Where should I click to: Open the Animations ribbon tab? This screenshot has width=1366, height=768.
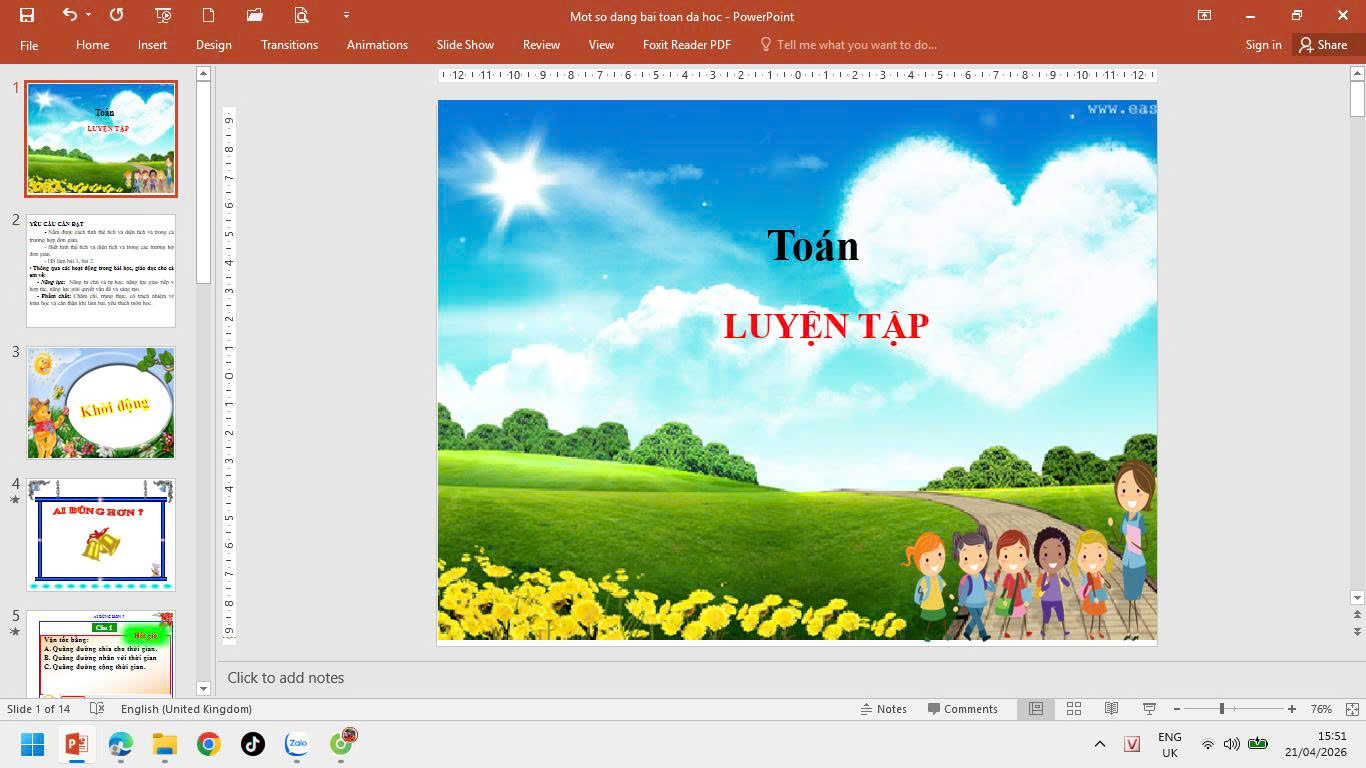(x=377, y=45)
